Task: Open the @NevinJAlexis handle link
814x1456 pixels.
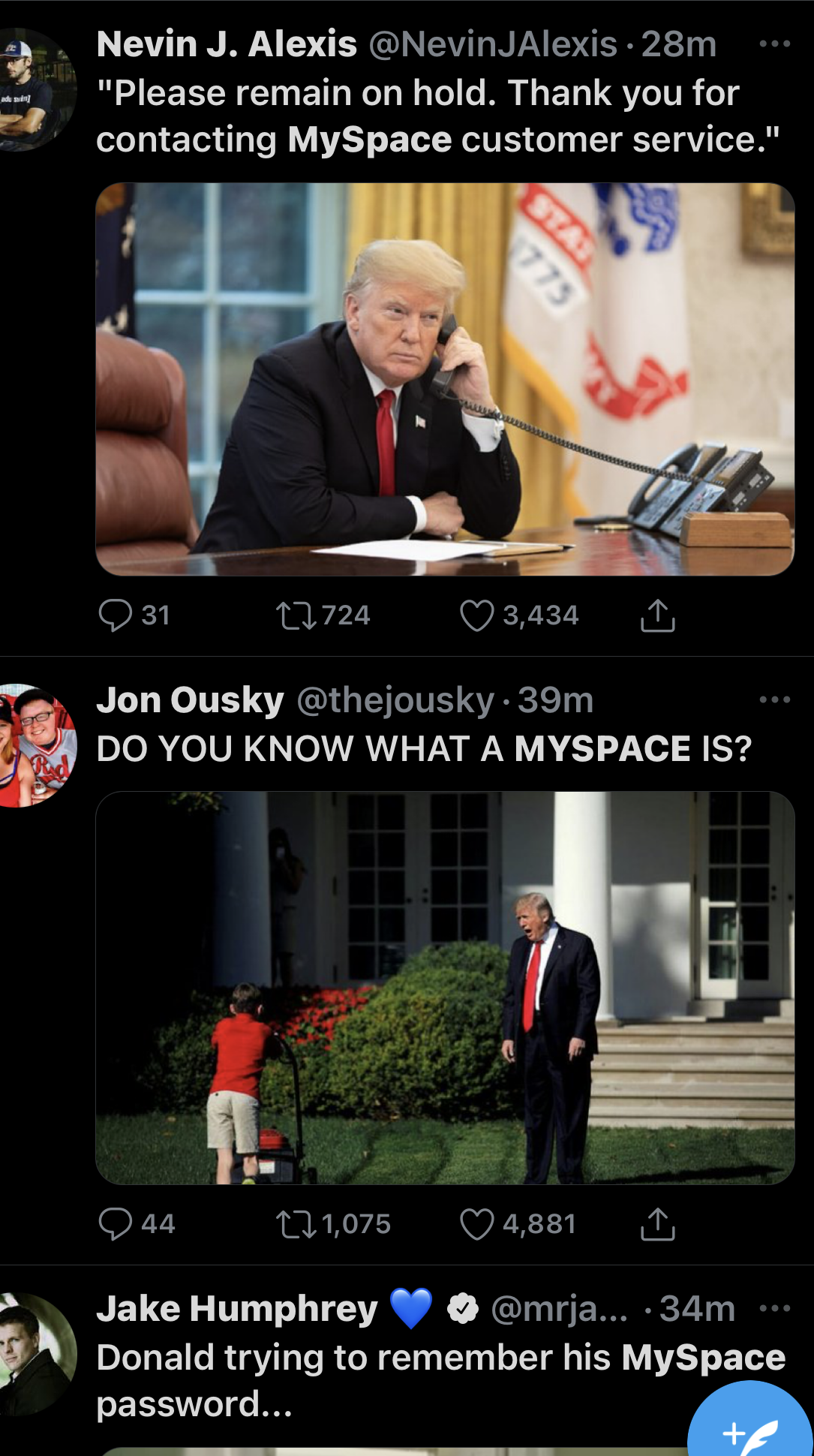Action: pyautogui.click(x=493, y=44)
